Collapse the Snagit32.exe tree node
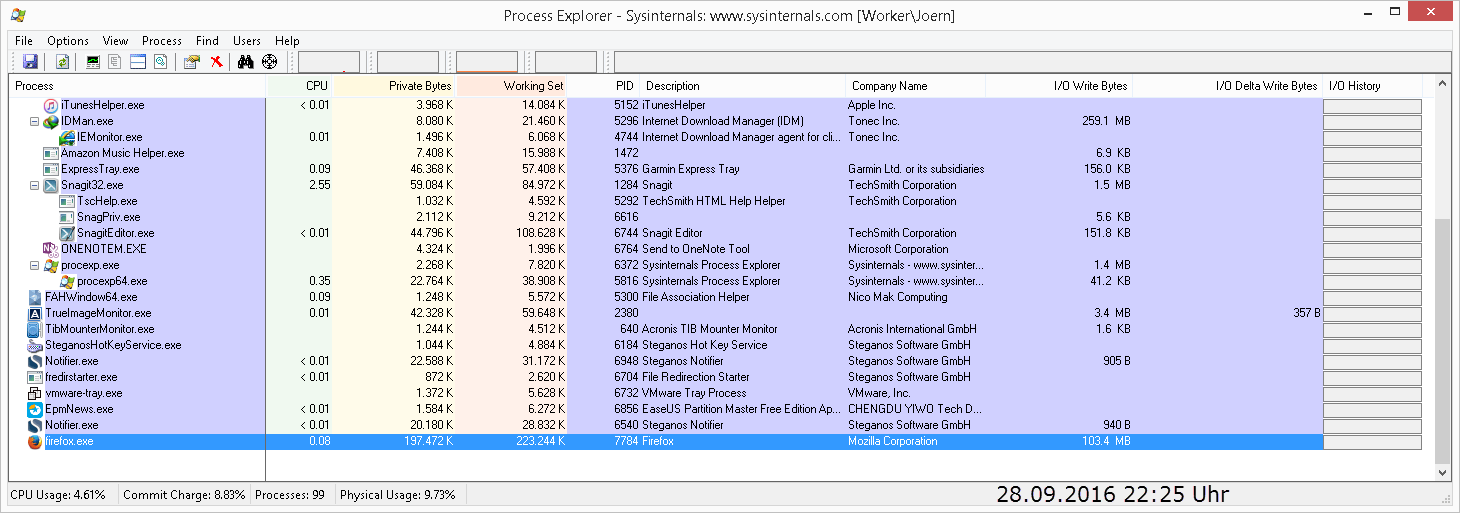 pos(34,185)
